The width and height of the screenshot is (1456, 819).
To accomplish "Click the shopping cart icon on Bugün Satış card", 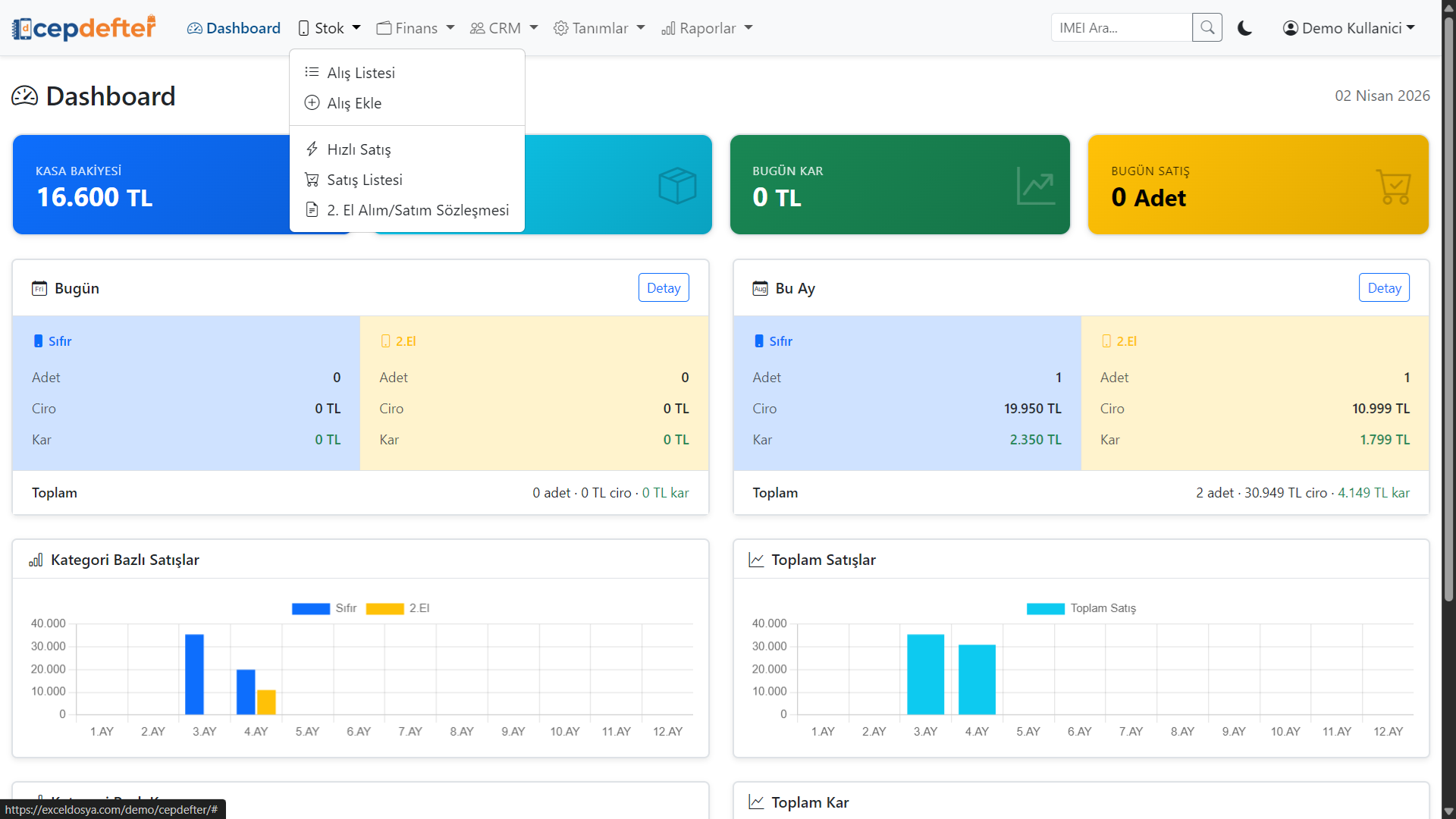I will click(1393, 186).
